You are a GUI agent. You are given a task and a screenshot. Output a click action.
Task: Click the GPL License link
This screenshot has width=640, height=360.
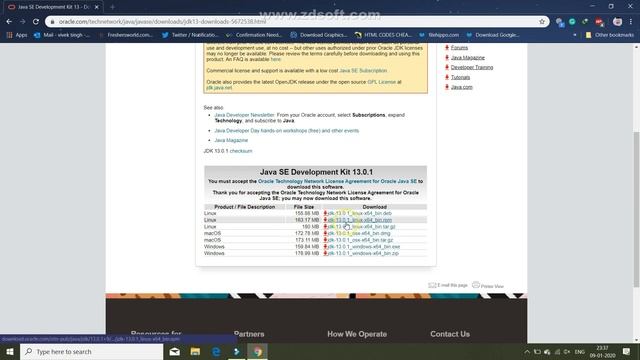tap(381, 82)
